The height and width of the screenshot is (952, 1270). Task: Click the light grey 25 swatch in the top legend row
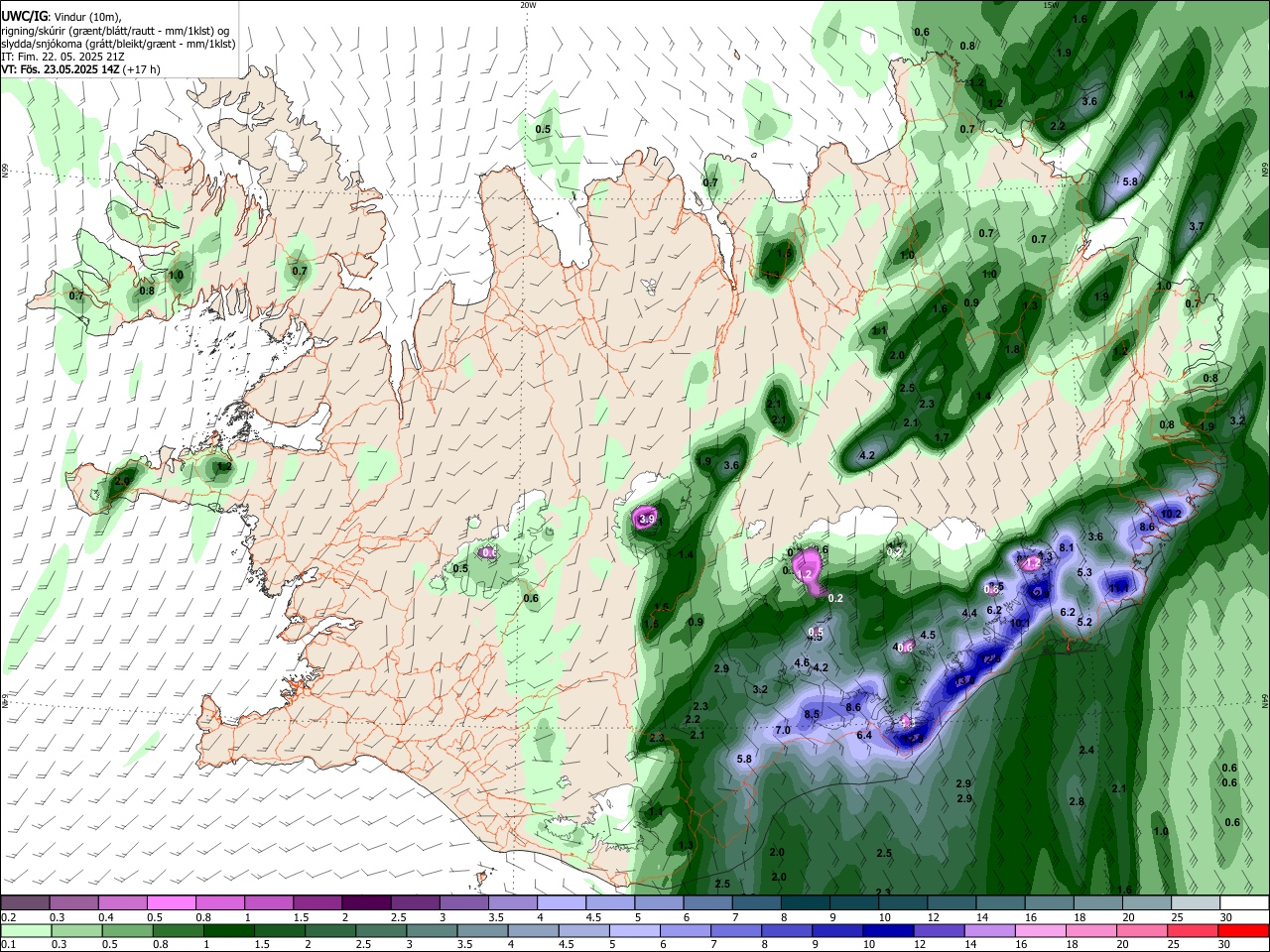(x=1195, y=903)
